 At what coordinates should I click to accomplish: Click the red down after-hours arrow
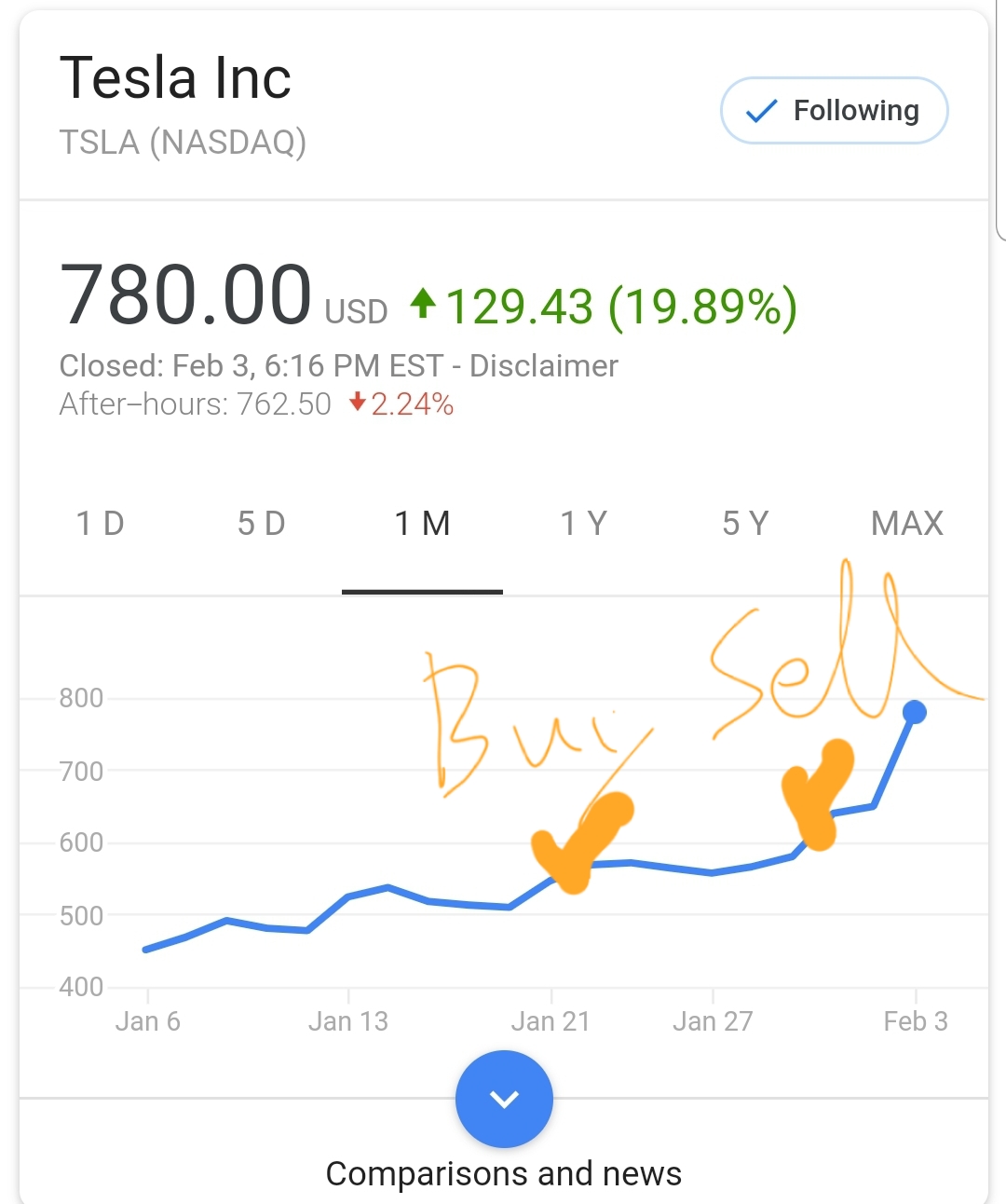(x=357, y=404)
